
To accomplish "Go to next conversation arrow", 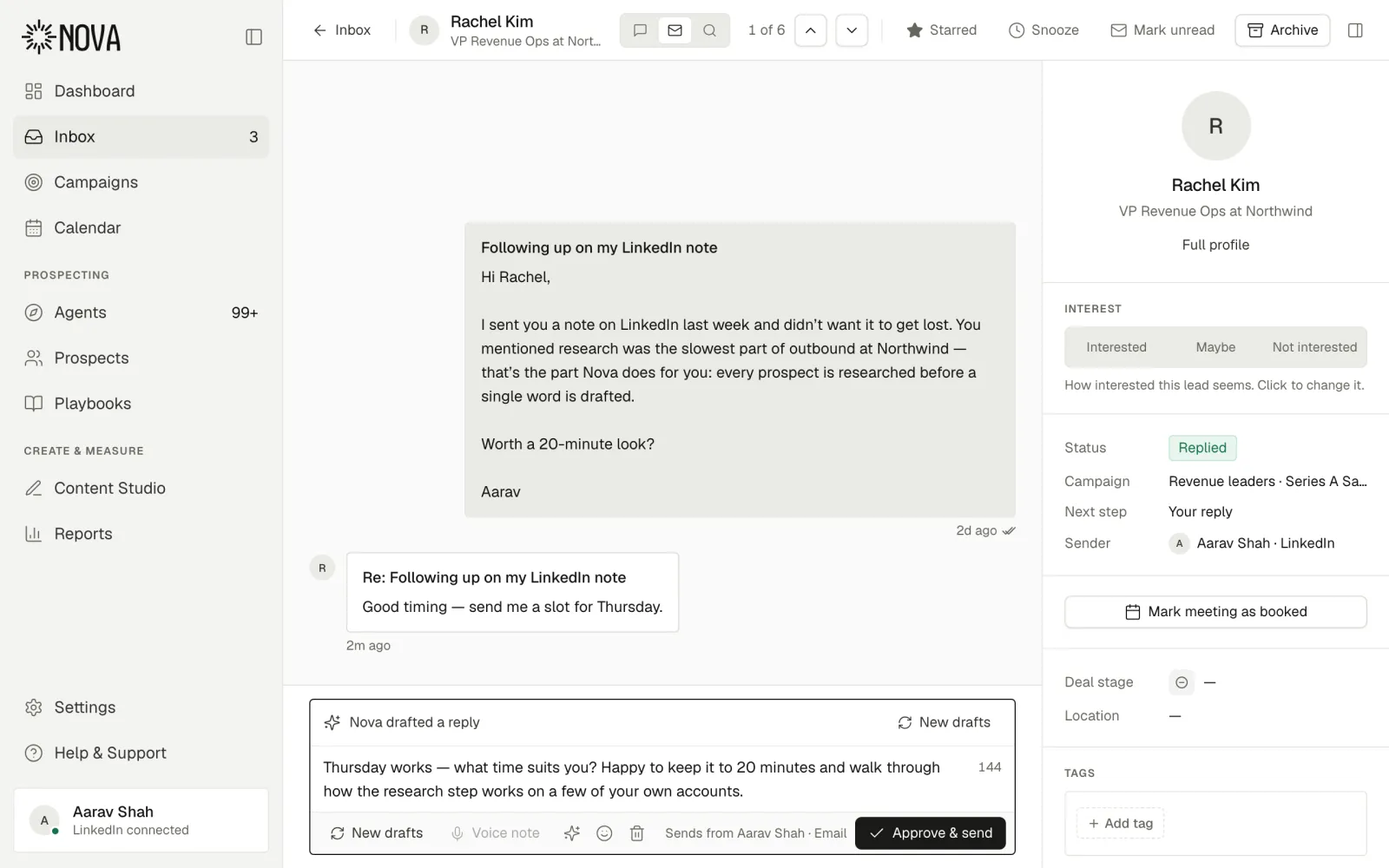I will pos(852,30).
